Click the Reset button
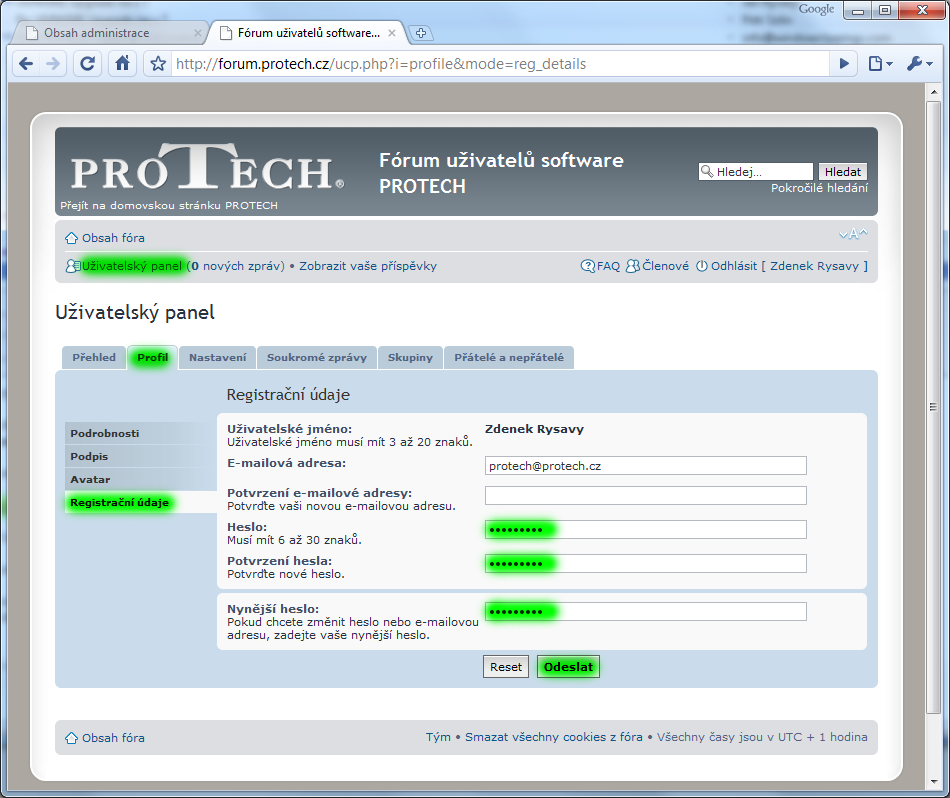This screenshot has width=950, height=798. coord(506,667)
